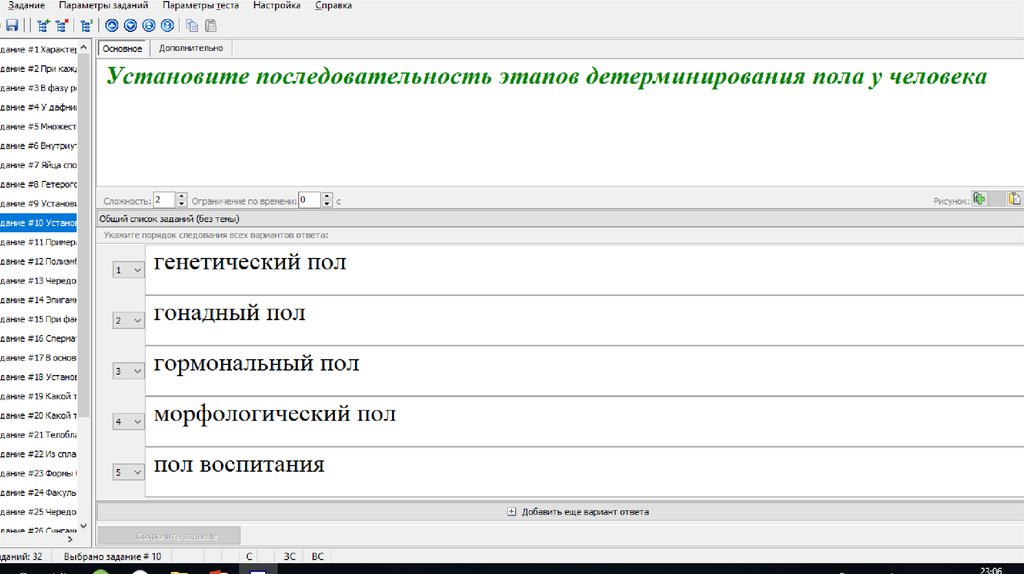Click the Copy icon in toolbar

(191, 26)
